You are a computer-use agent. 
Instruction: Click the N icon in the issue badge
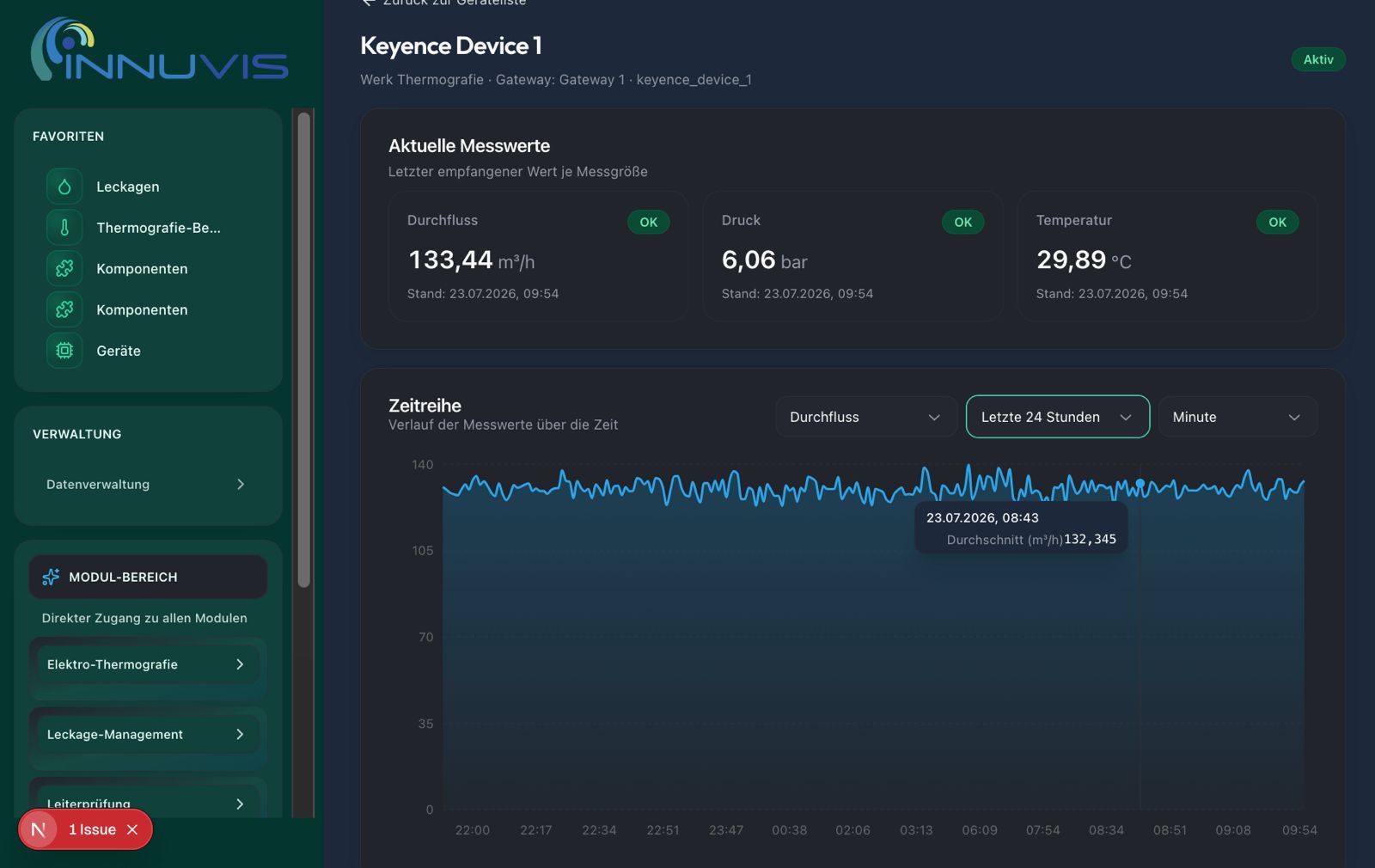[x=39, y=829]
